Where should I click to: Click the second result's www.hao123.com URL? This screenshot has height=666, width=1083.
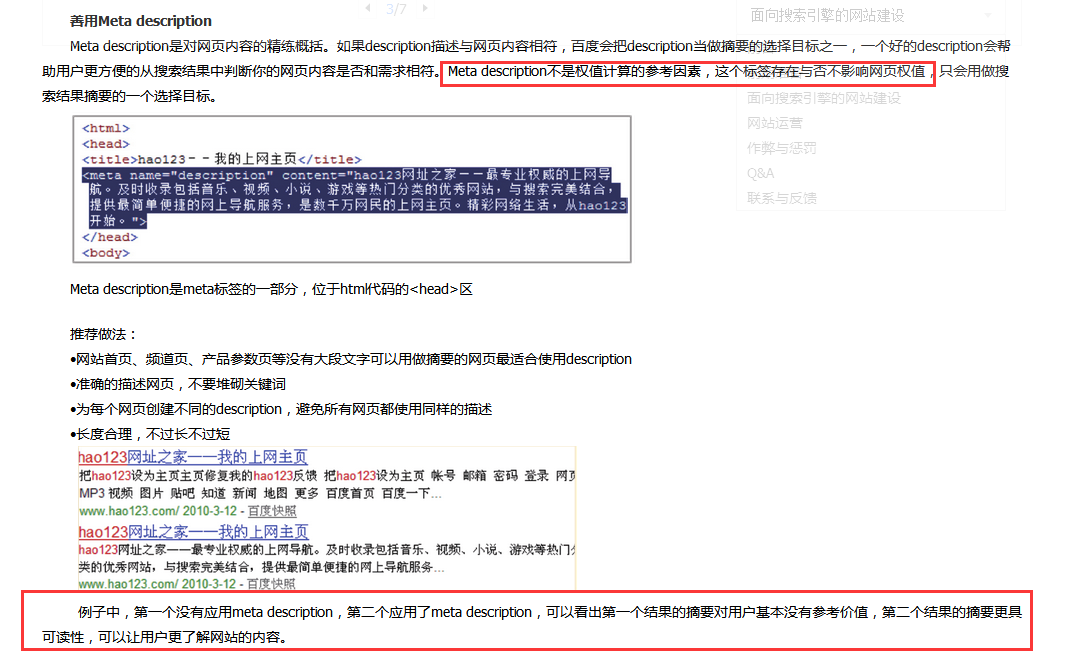tap(128, 583)
